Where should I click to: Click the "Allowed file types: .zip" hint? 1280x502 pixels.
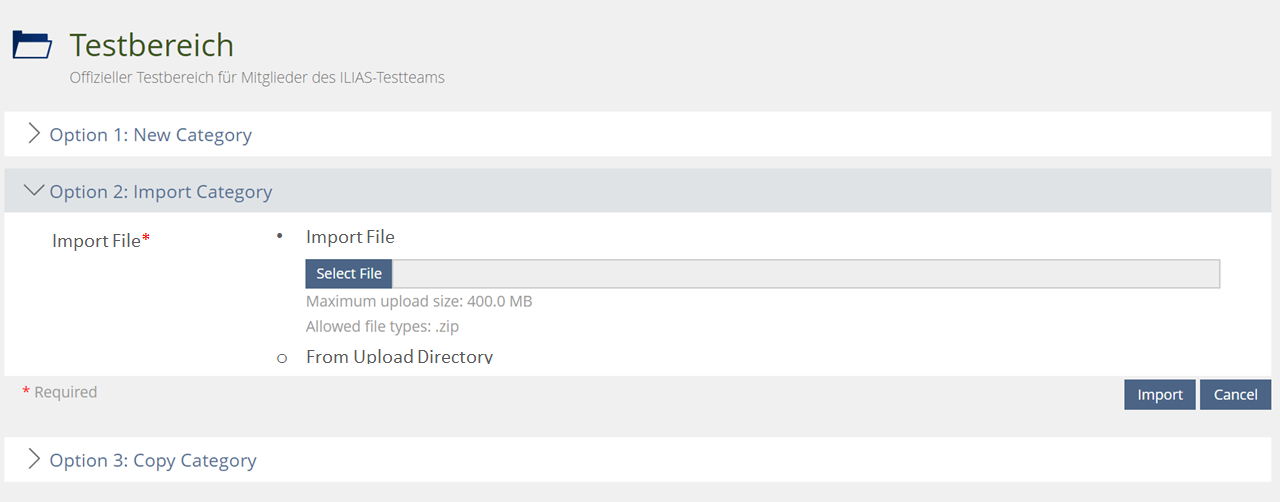[382, 326]
